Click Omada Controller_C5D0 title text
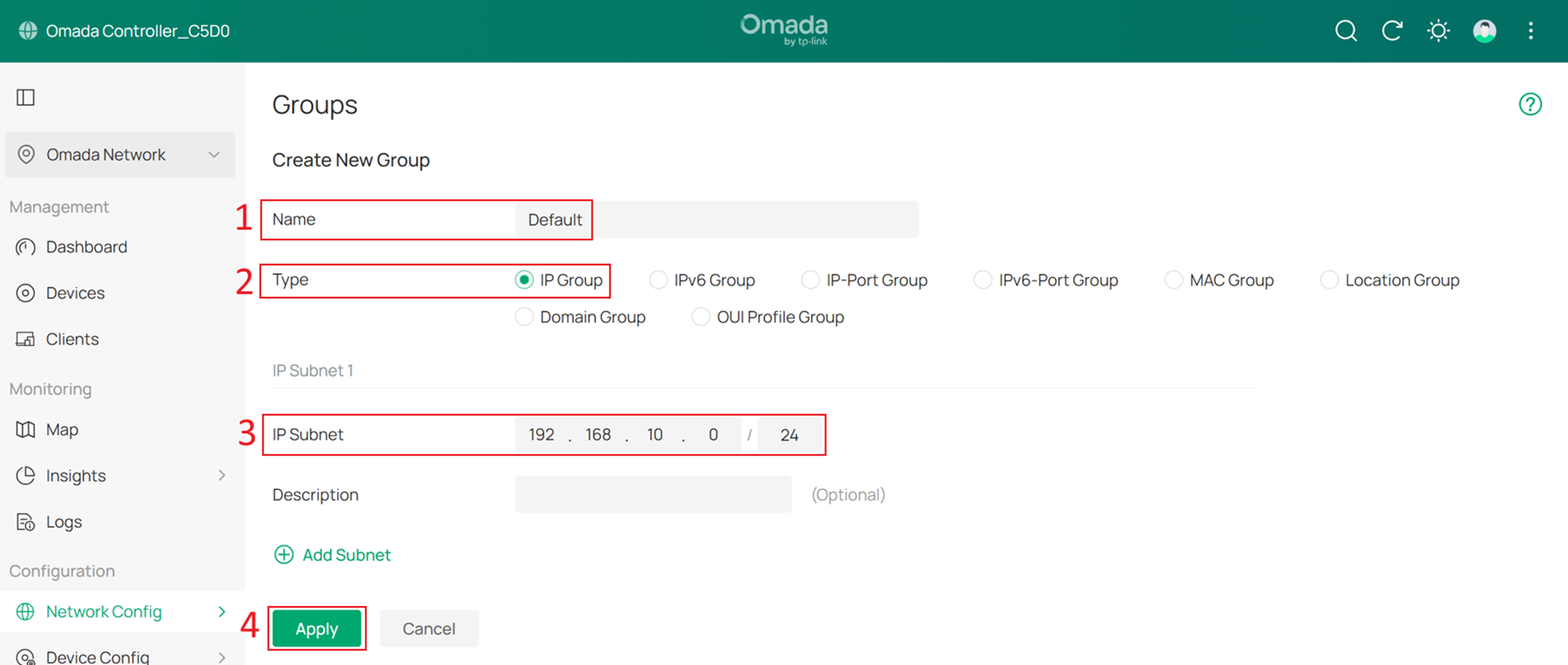The height and width of the screenshot is (665, 1568). [138, 31]
